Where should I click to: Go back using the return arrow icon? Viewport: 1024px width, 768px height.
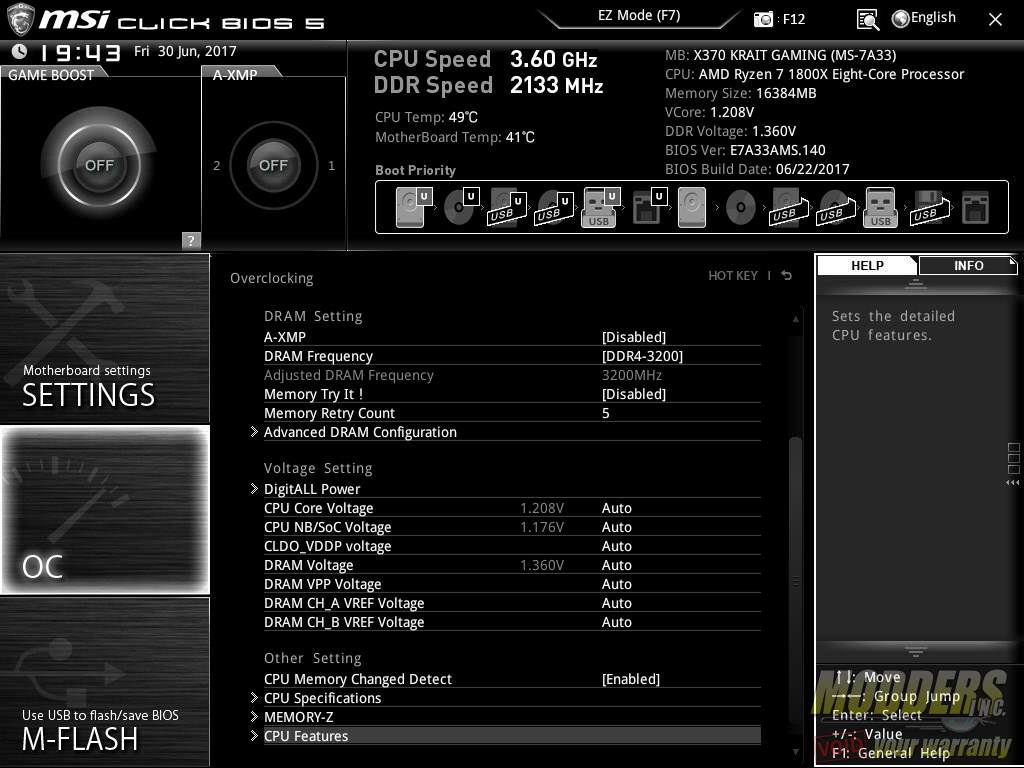point(786,276)
